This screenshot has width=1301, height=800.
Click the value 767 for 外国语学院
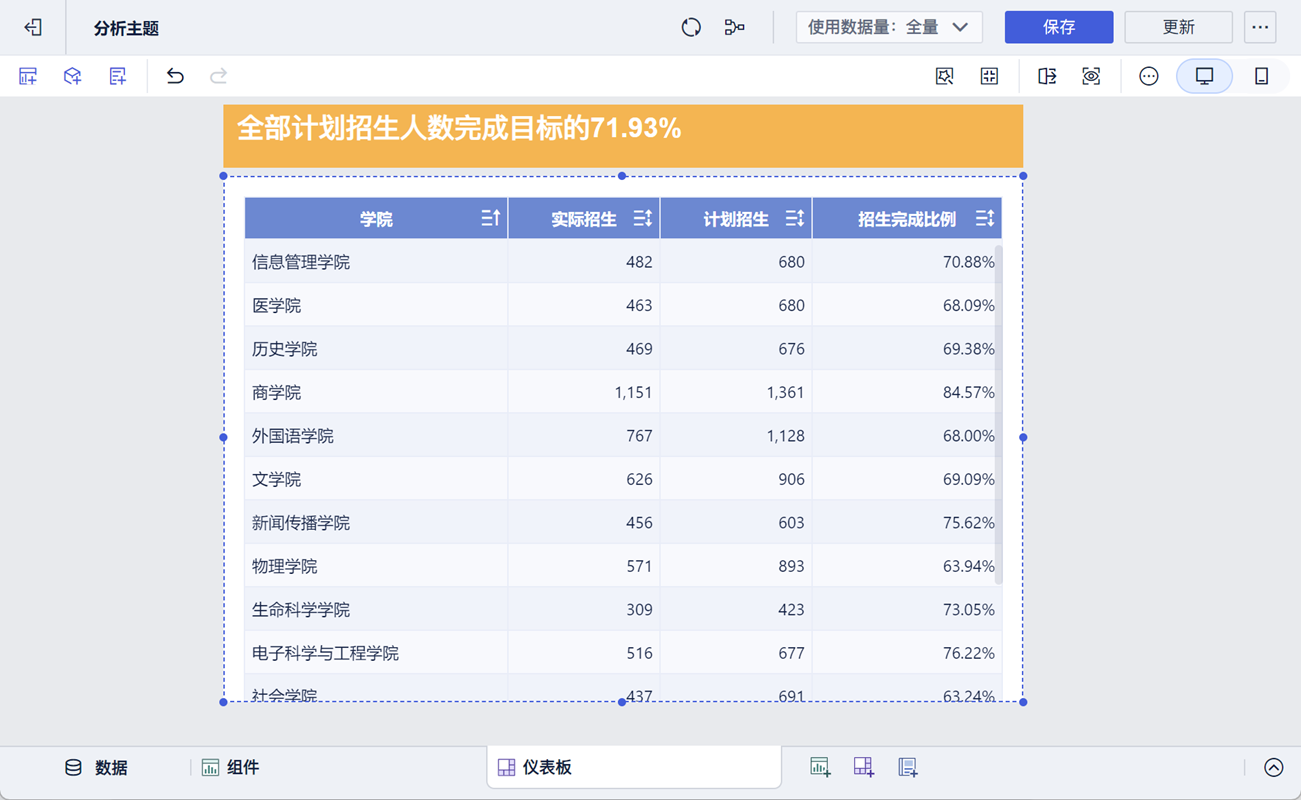click(639, 436)
